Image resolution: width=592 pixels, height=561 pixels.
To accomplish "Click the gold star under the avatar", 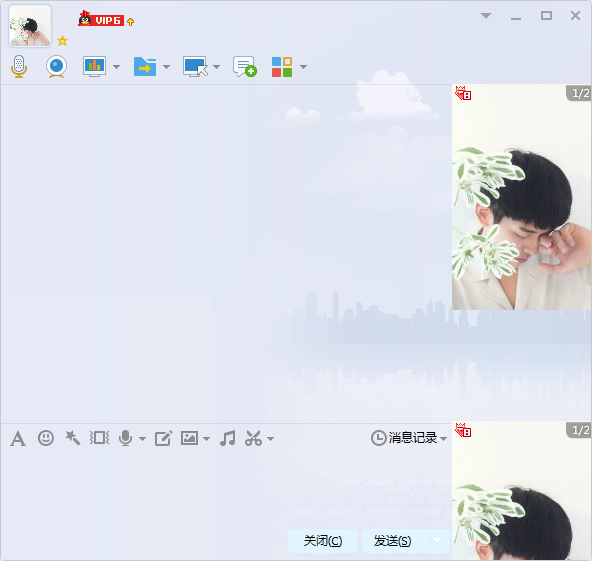I will click(x=62, y=41).
